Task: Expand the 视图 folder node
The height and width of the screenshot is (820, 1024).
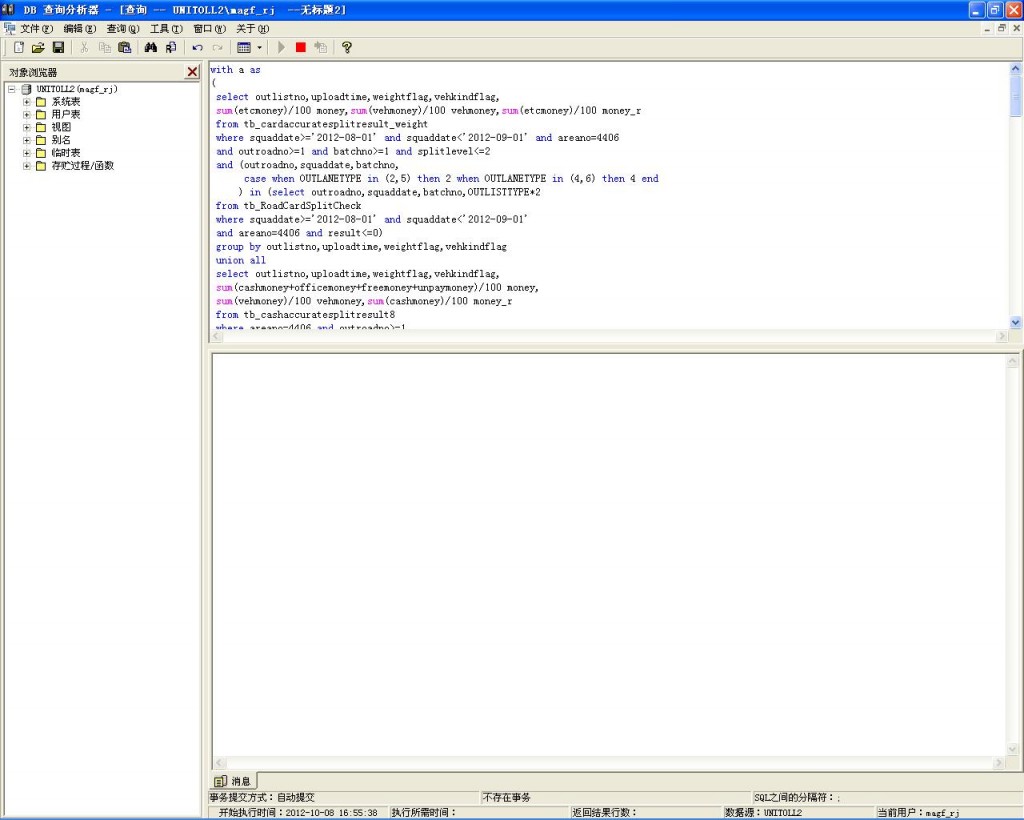Action: 27,128
